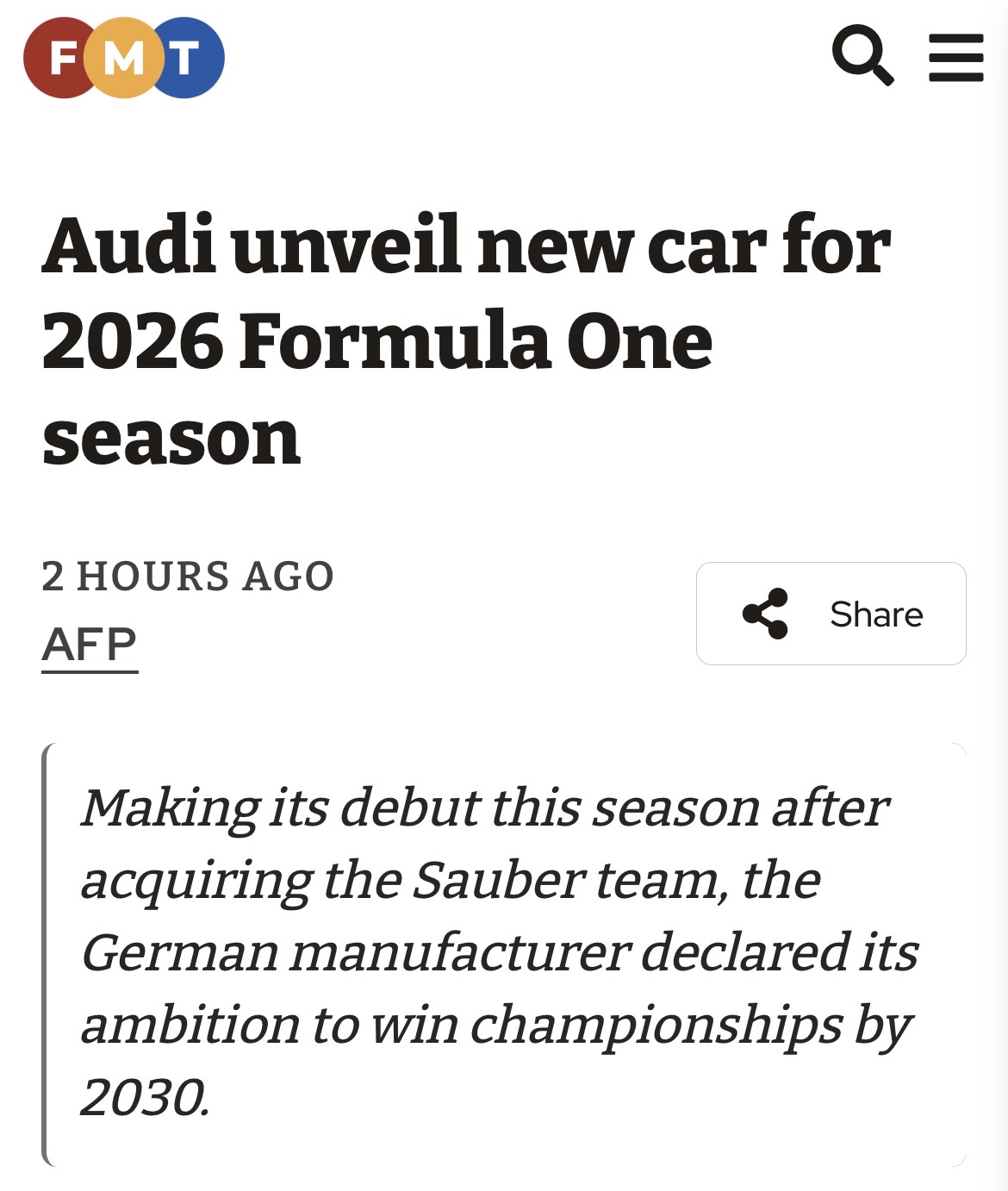Click the year "2030" in the summary
1008x1191 pixels.
143,1098
